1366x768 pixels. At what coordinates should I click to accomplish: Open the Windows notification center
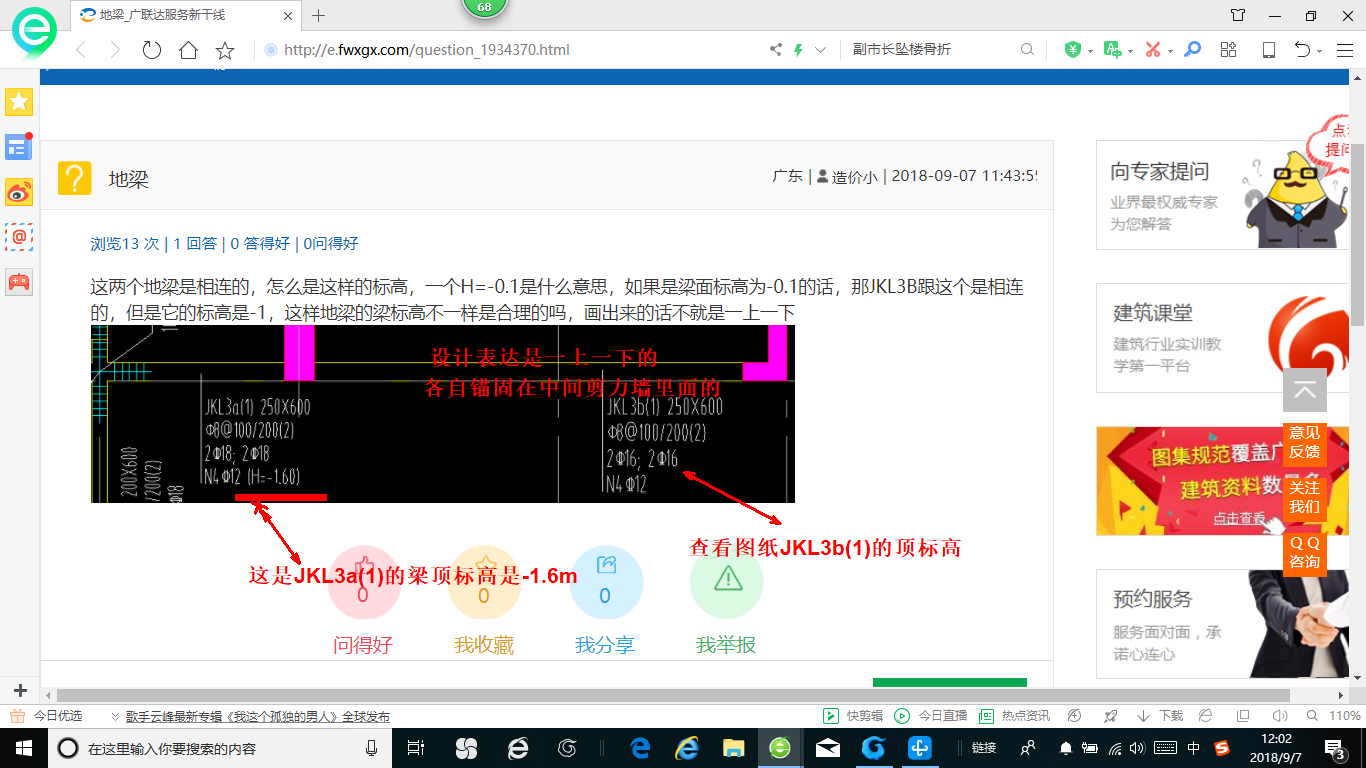pos(1334,748)
